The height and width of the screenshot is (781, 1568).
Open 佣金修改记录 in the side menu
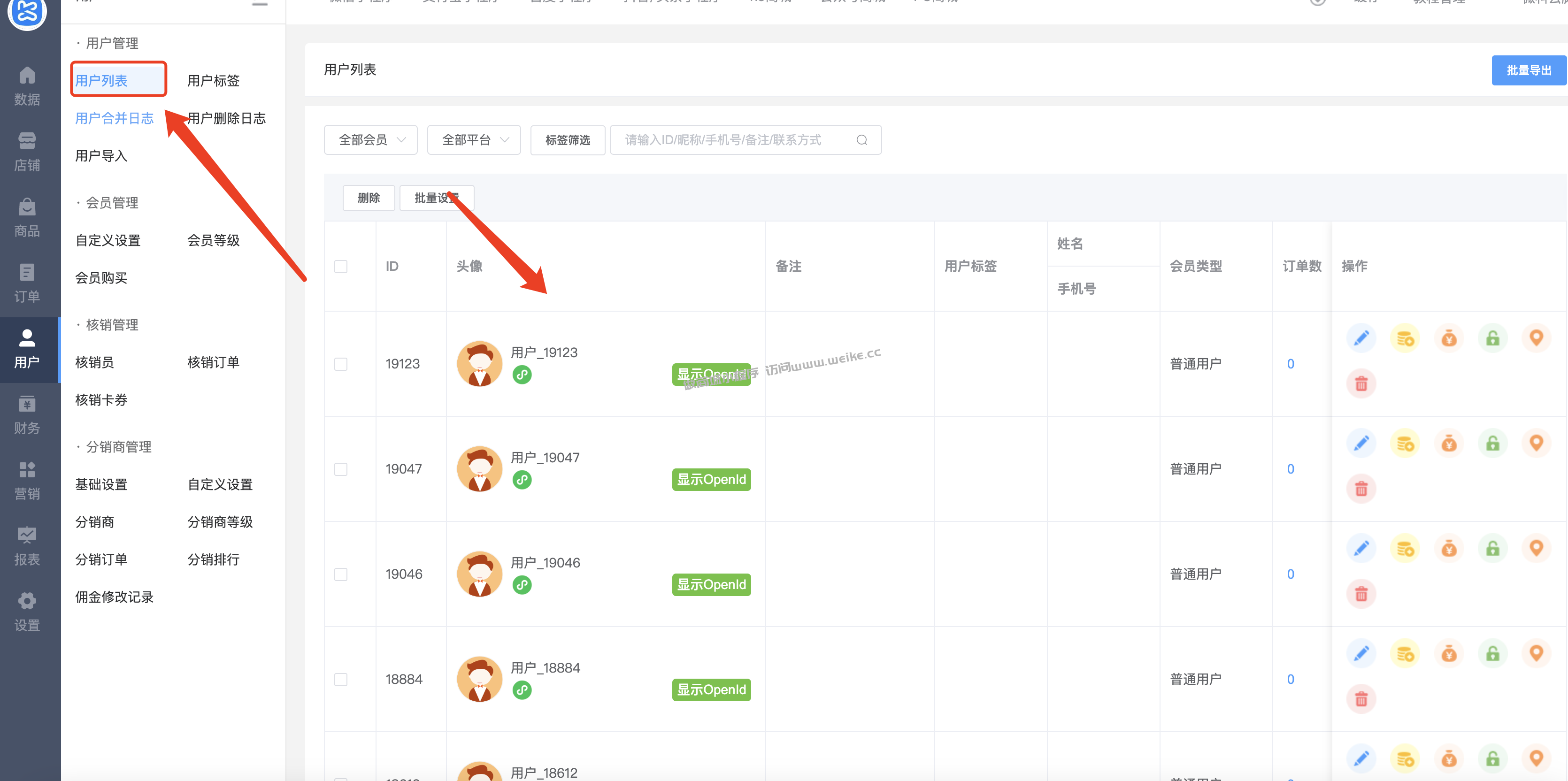coord(115,597)
